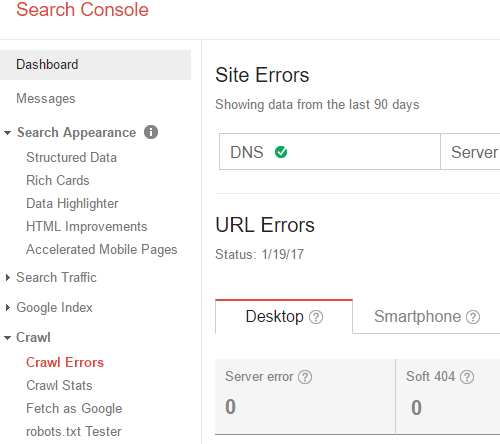Switch to the Smartphone tab
This screenshot has height=444, width=500.
[x=427, y=317]
